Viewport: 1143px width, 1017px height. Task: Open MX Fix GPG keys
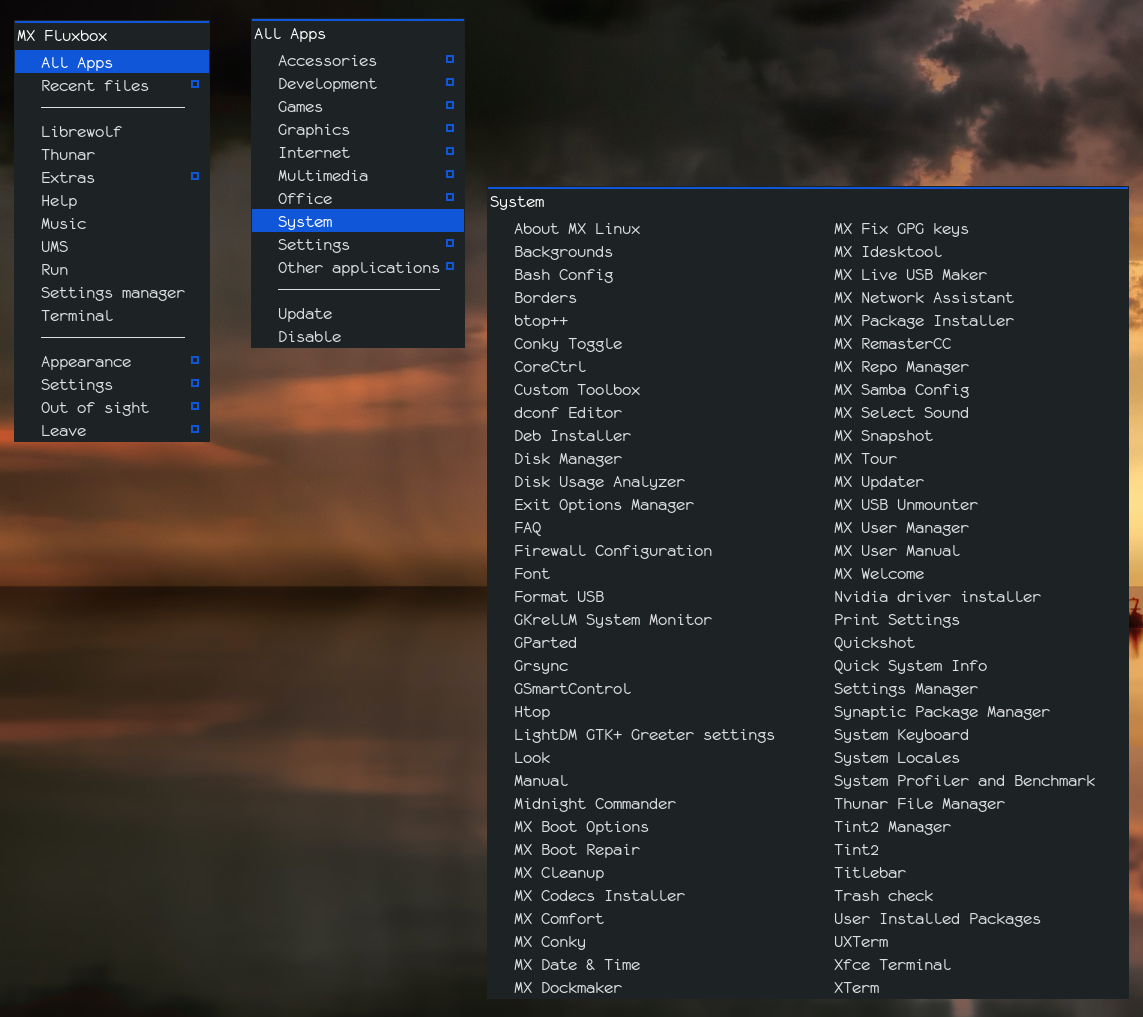click(901, 229)
